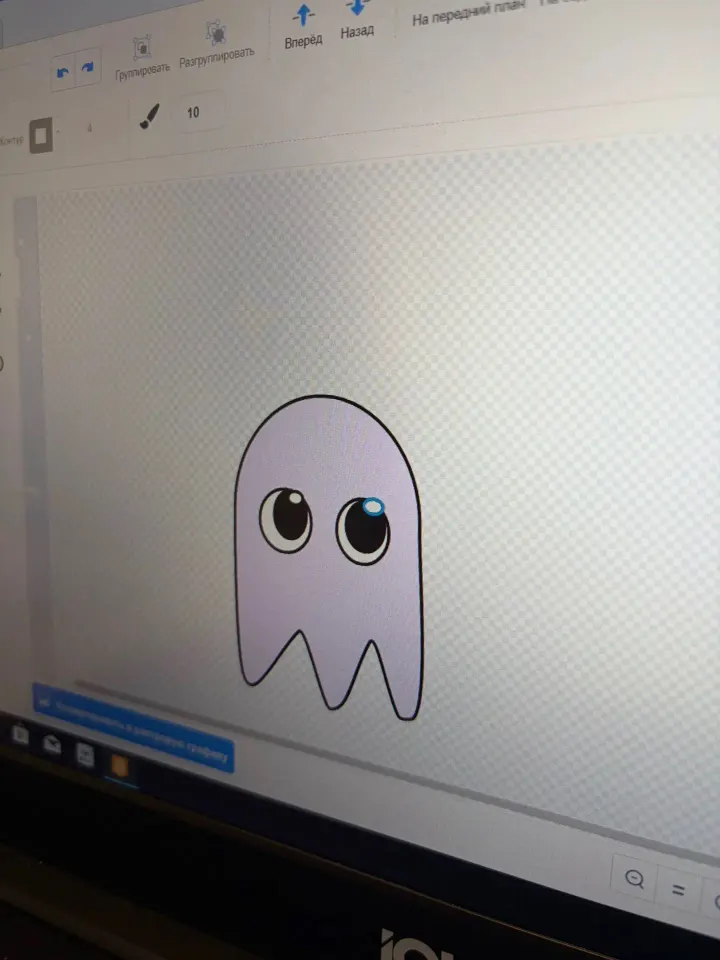Image resolution: width=720 pixels, height=960 pixels.
Task: Click the redo arrow button
Action: (88, 67)
